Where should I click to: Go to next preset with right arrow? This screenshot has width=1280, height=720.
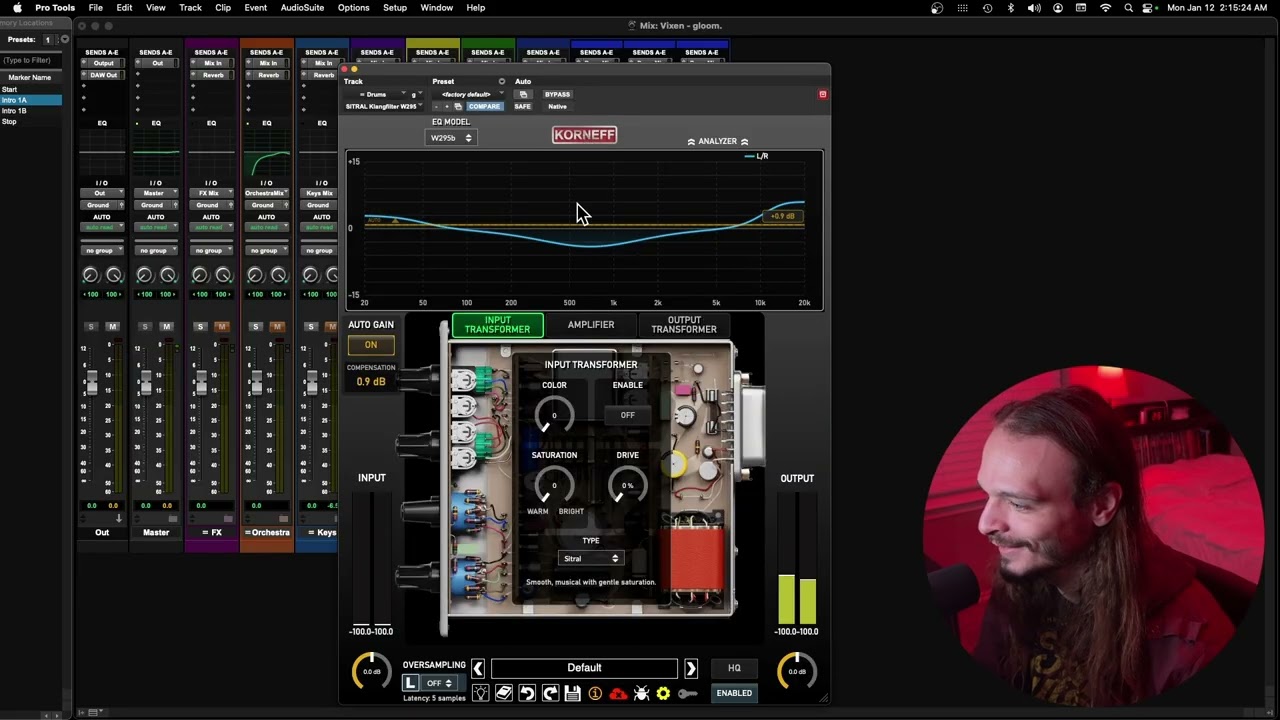point(691,668)
